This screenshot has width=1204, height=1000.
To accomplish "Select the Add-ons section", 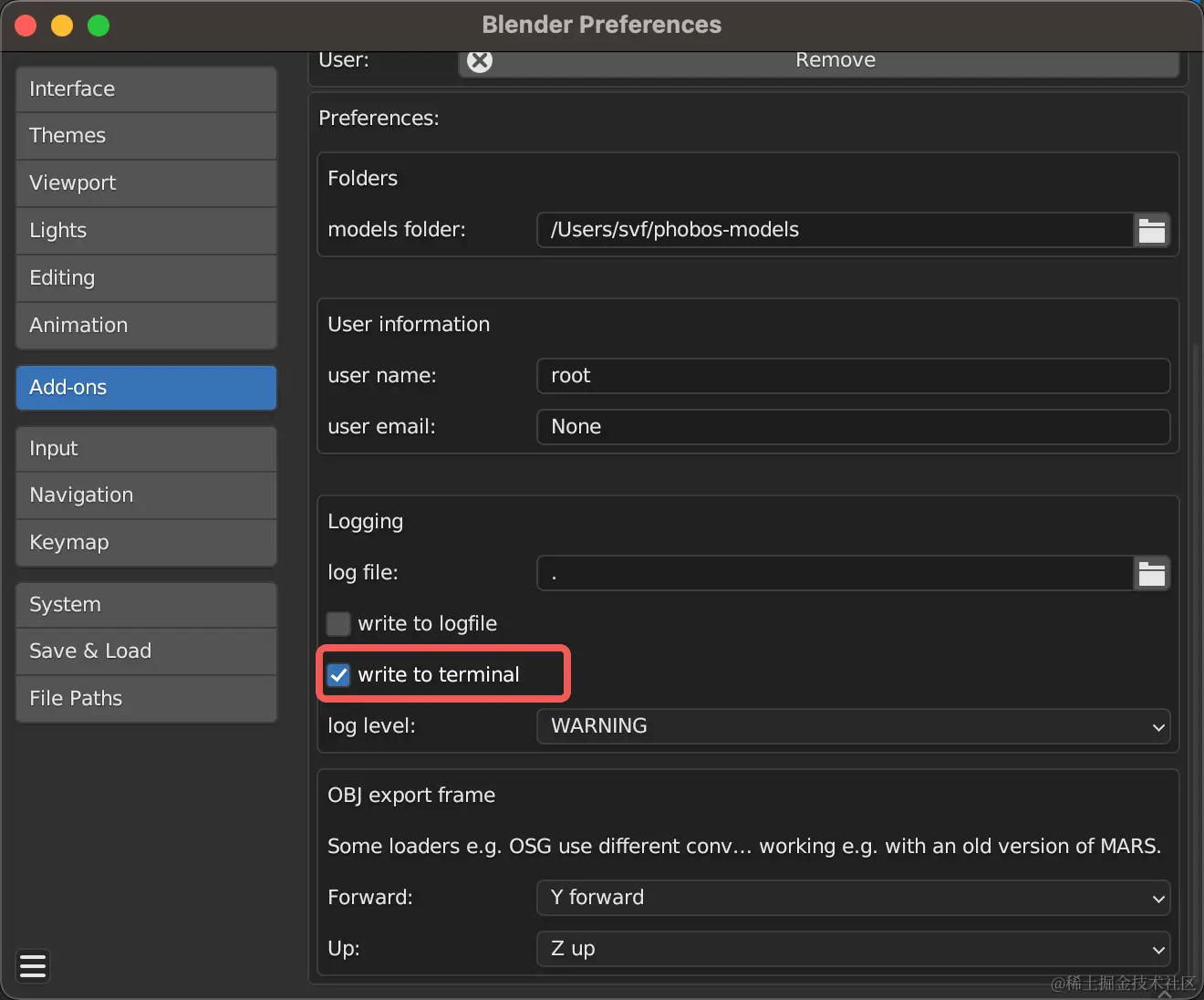I will click(146, 388).
